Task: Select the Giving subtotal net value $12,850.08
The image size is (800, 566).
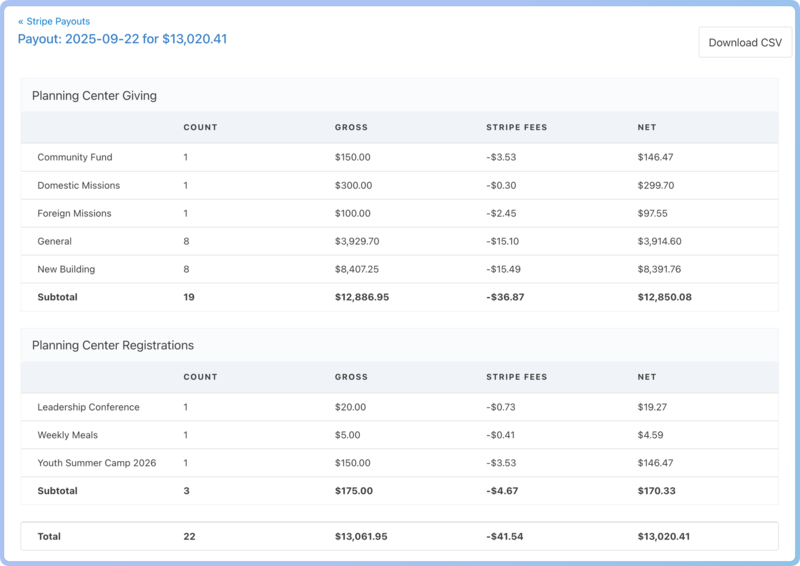Action: tap(664, 297)
